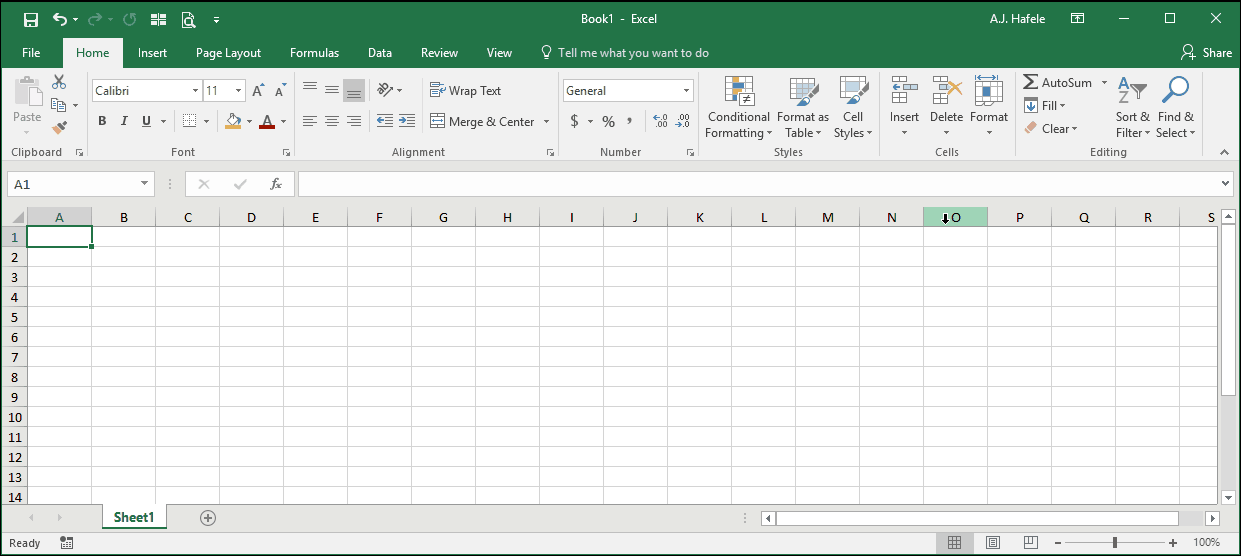The height and width of the screenshot is (556, 1241).
Task: Switch to the Insert tab
Action: 152,53
